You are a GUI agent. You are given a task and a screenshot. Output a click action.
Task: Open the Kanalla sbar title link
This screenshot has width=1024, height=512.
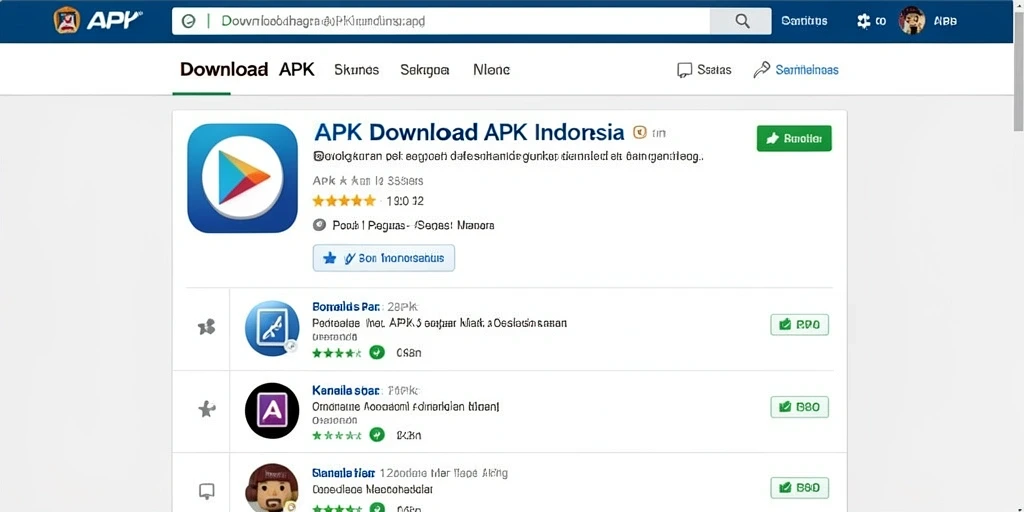pos(347,390)
